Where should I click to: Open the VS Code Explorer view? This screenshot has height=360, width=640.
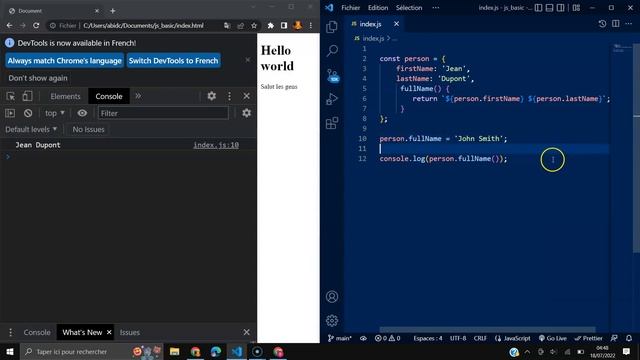coord(332,27)
